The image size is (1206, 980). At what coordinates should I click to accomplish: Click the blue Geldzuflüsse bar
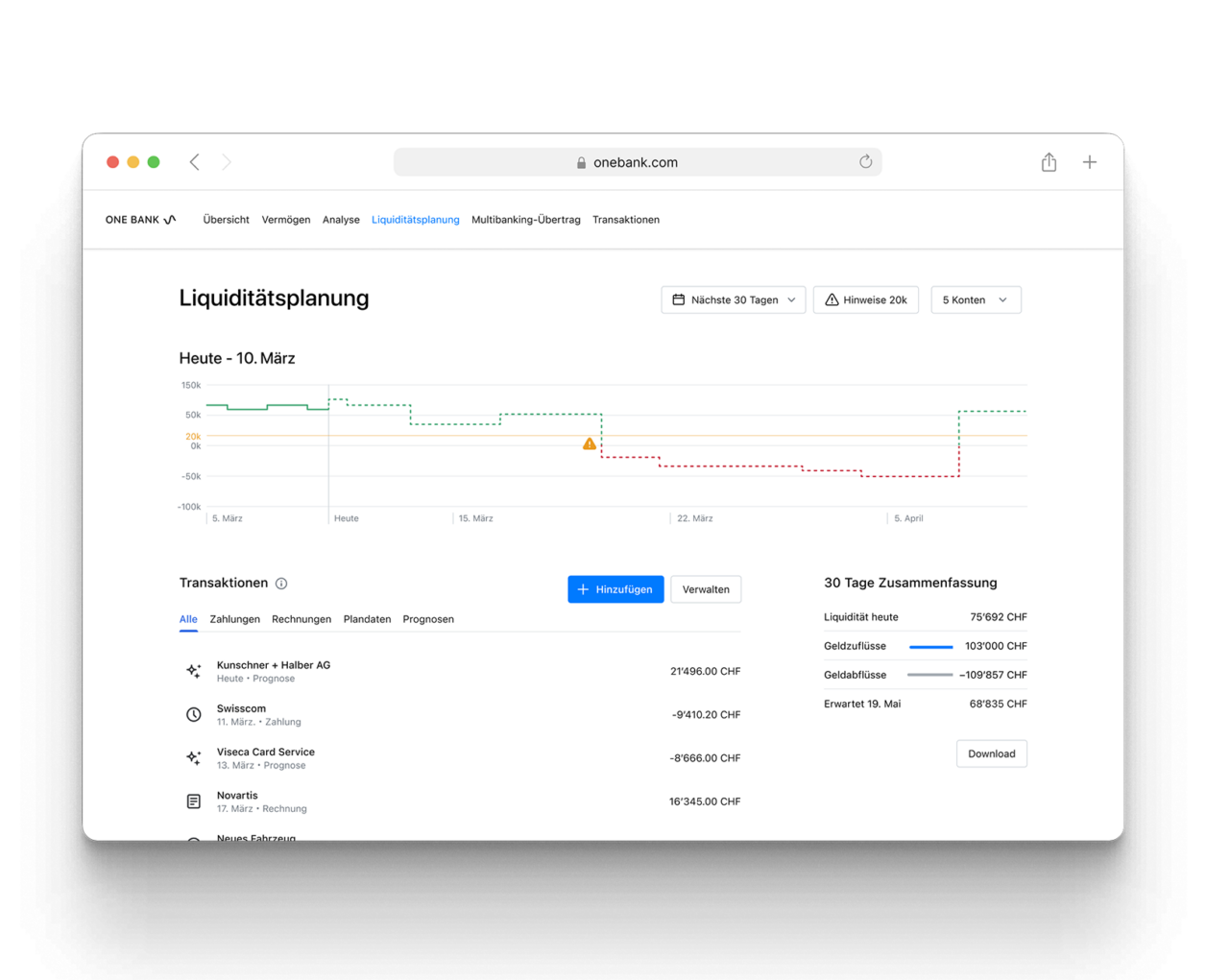click(930, 647)
